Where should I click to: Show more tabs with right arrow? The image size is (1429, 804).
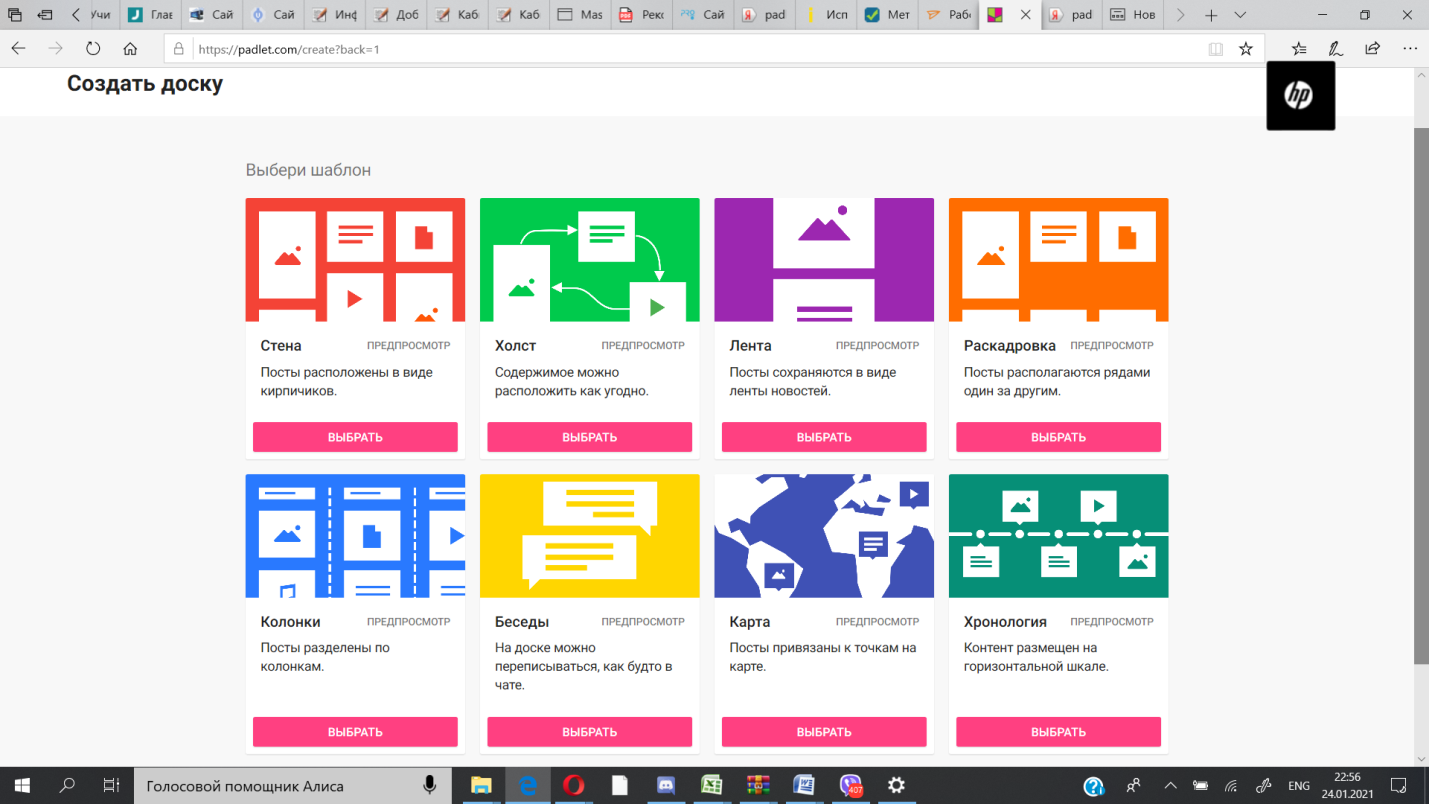(1181, 15)
